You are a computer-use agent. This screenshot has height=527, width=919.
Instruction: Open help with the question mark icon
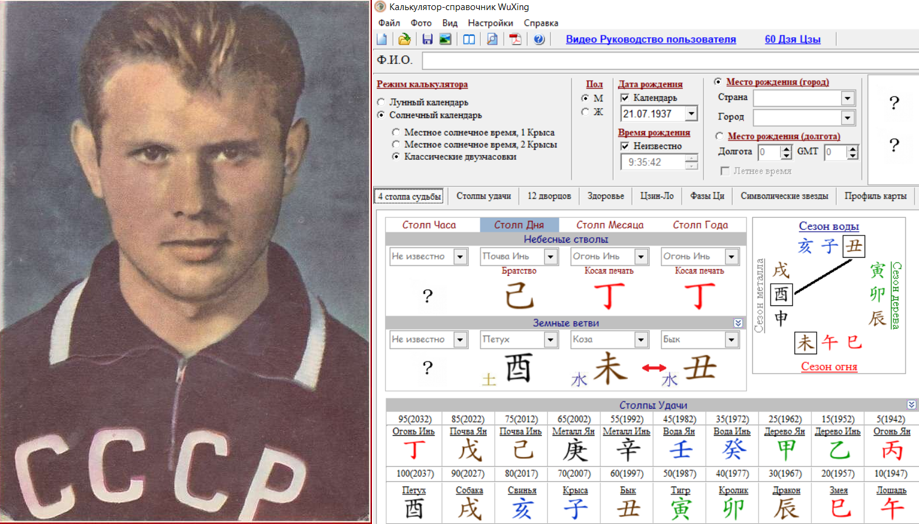click(539, 39)
